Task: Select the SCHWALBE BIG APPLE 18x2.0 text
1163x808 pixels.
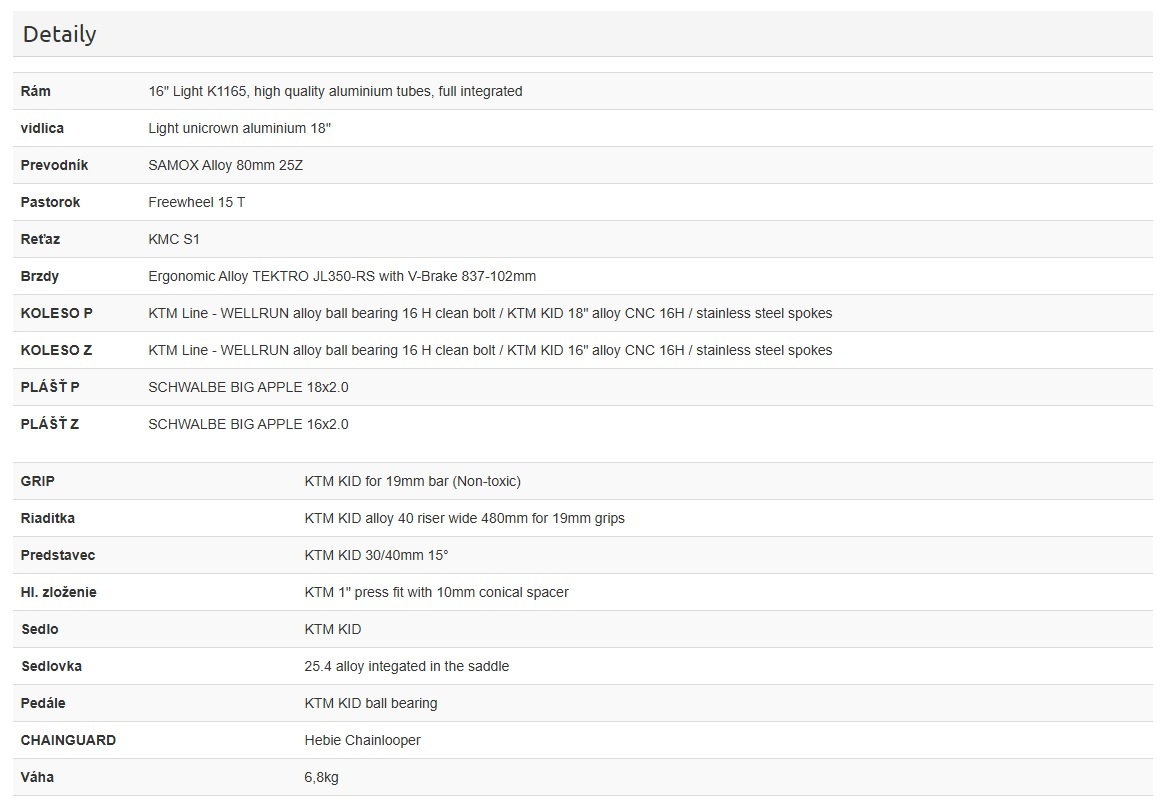Action: point(248,387)
